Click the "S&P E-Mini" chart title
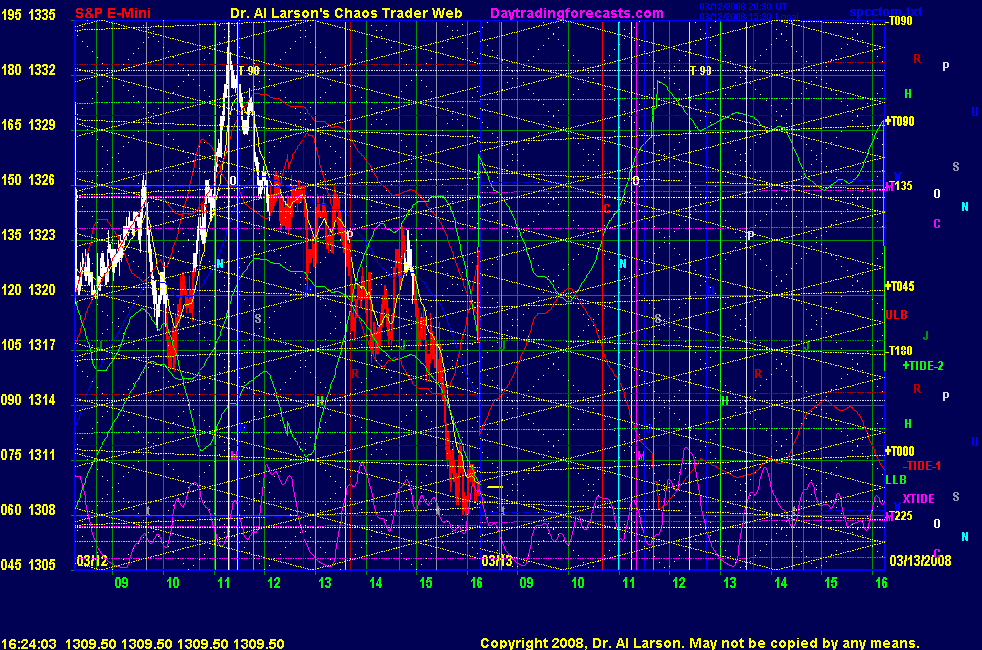The height and width of the screenshot is (650, 982). point(113,13)
